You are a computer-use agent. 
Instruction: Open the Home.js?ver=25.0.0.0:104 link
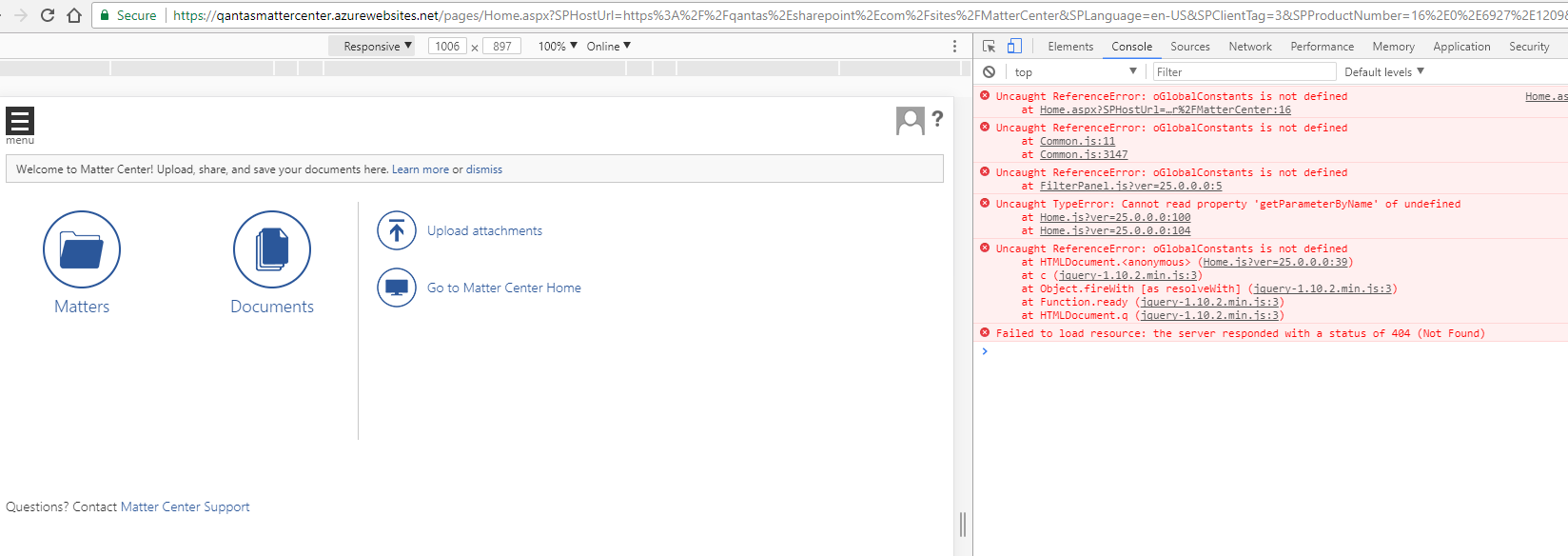click(1115, 230)
